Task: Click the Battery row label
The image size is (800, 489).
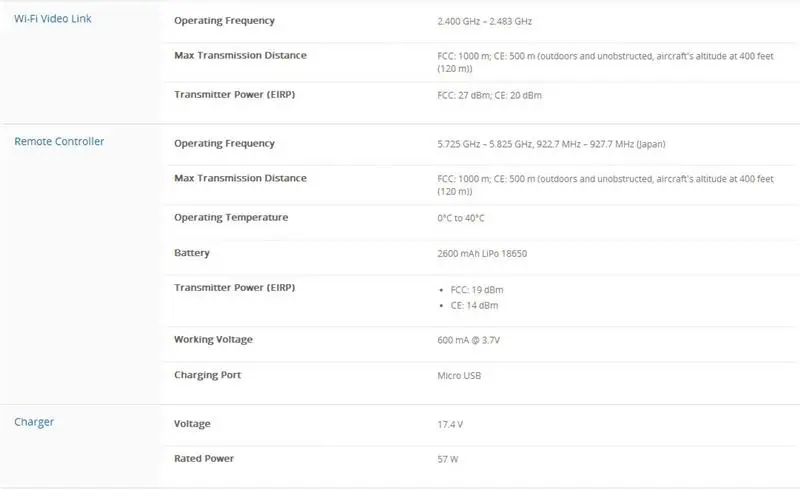Action: tap(192, 253)
